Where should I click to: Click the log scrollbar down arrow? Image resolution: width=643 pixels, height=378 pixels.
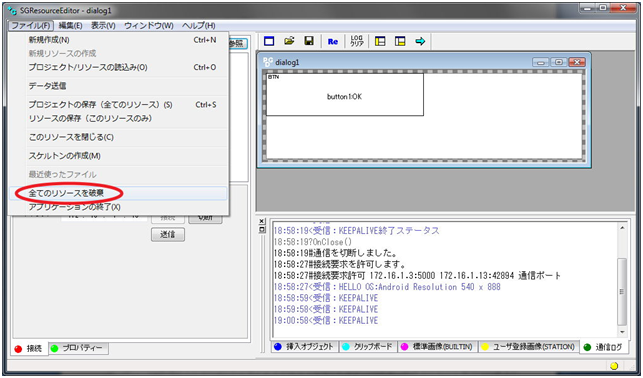(622, 332)
